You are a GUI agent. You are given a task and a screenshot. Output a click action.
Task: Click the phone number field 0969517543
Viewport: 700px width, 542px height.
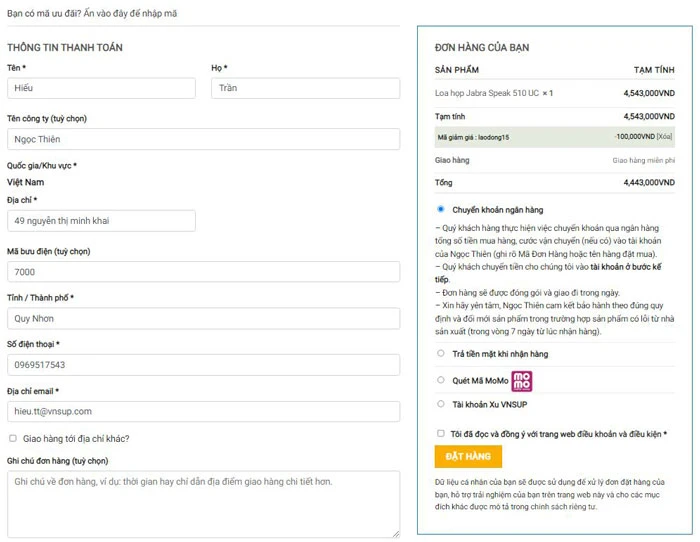pyautogui.click(x=203, y=365)
